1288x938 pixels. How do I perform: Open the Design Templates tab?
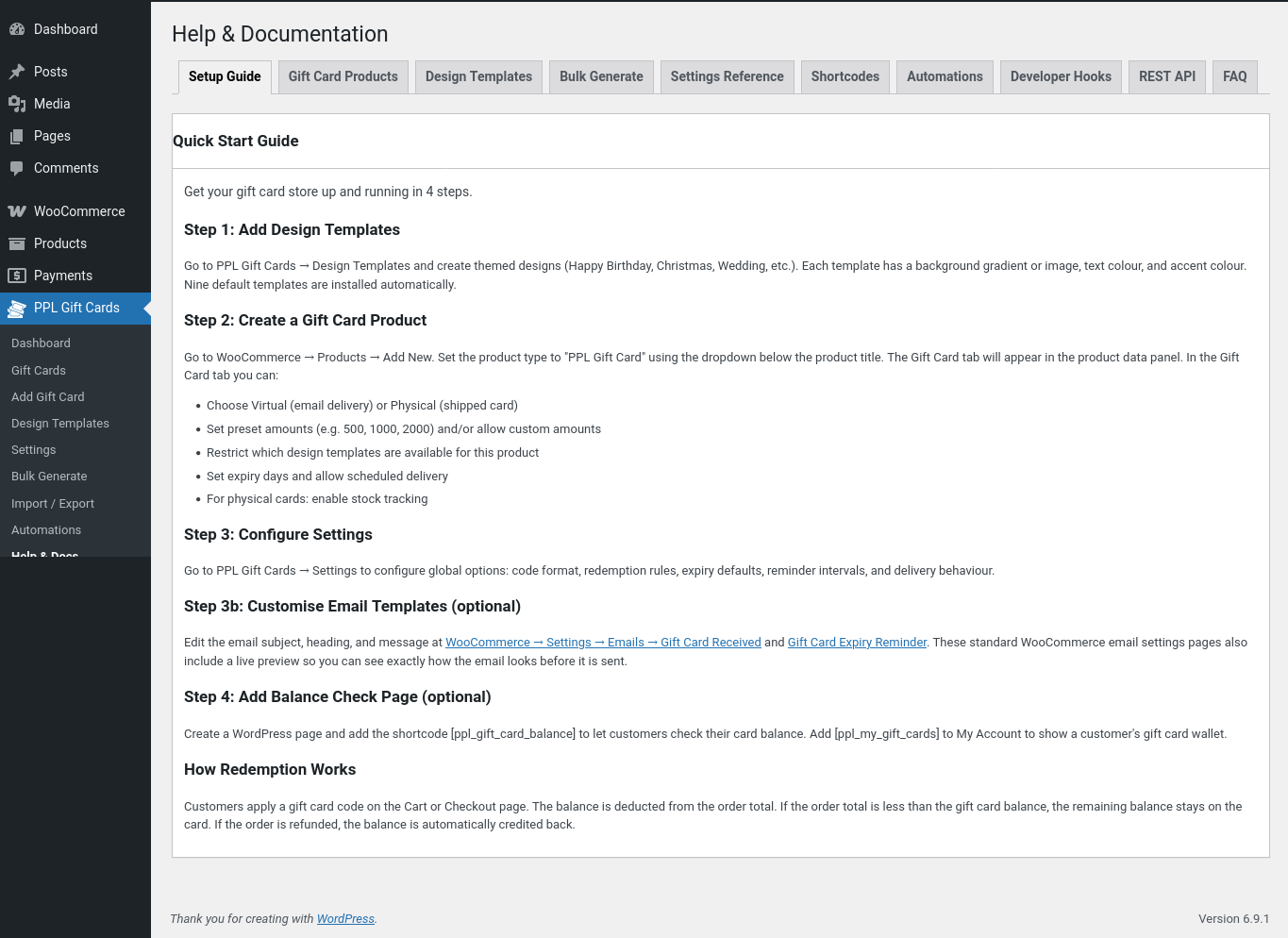[478, 76]
